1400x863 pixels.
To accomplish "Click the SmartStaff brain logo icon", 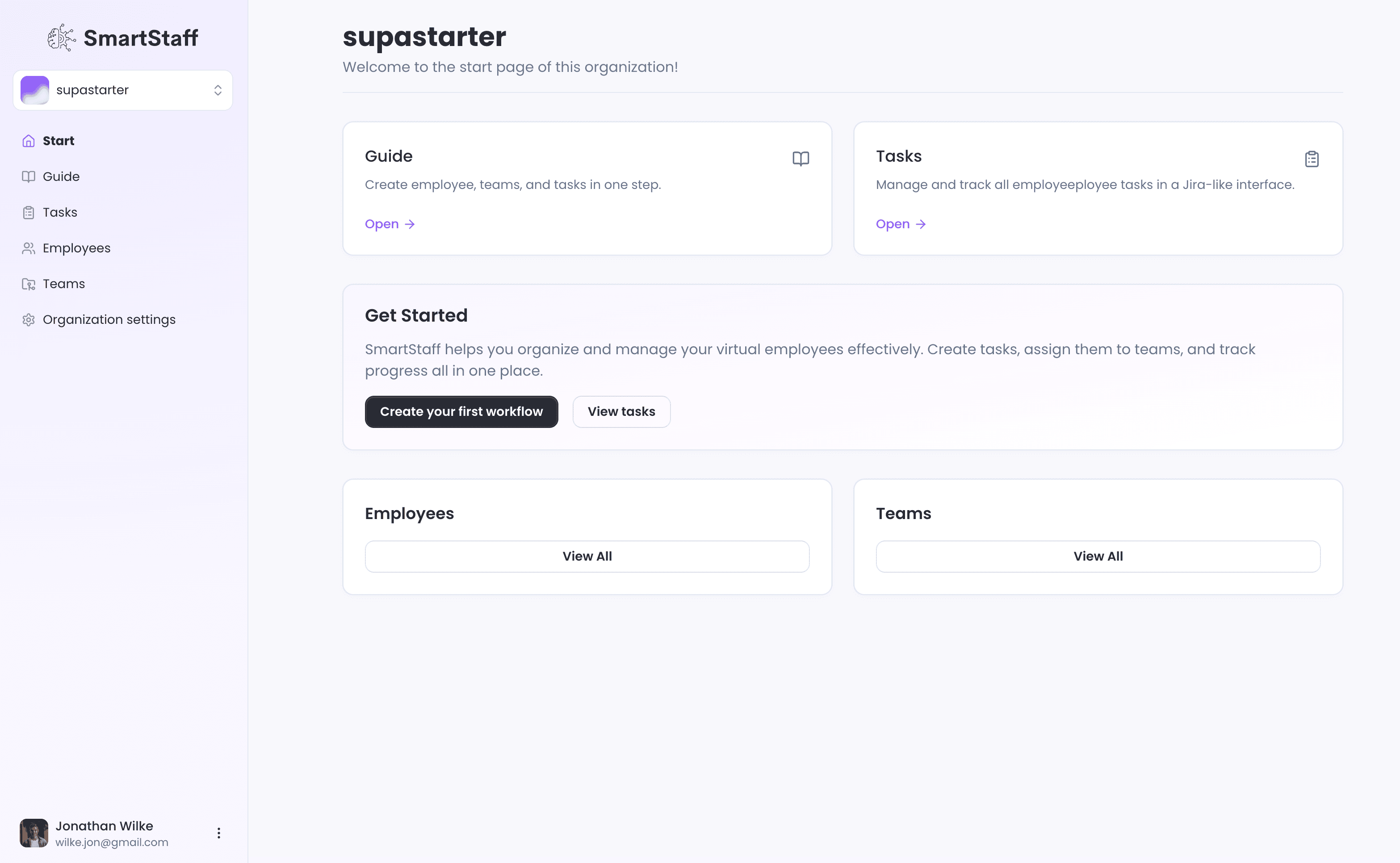I will (61, 38).
